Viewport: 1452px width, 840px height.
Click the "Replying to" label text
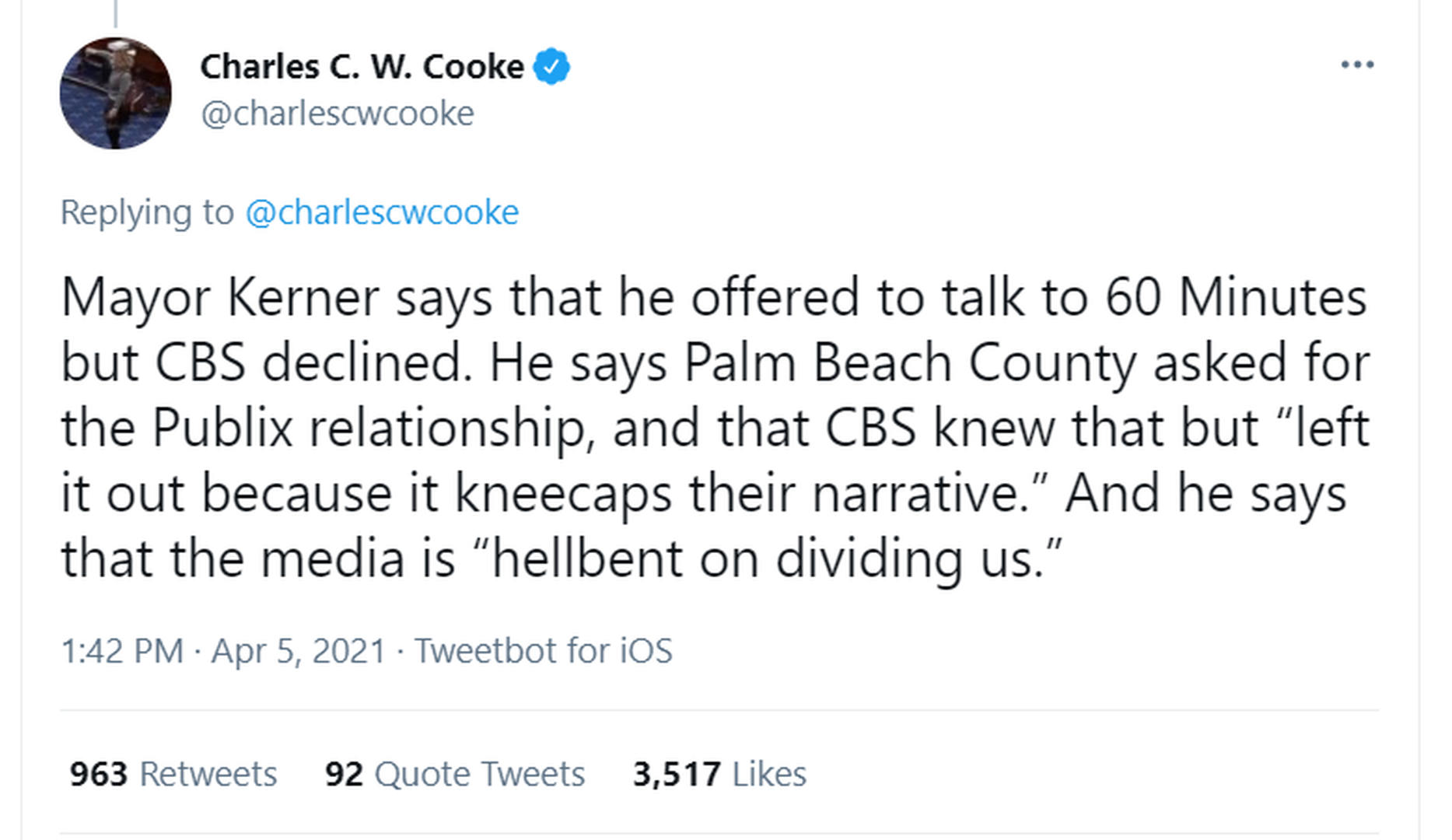coord(147,212)
